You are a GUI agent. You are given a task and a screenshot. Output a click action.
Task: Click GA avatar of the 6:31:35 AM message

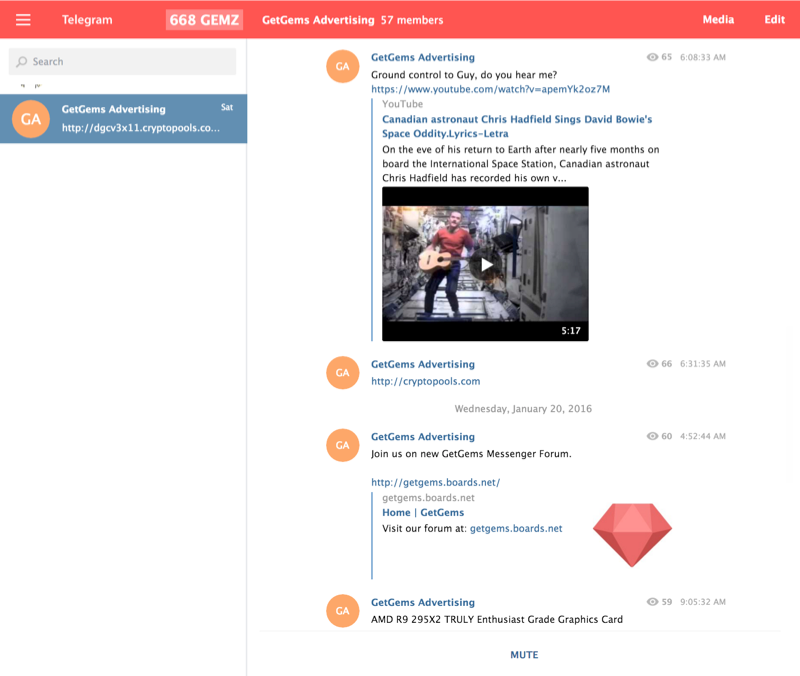click(342, 373)
